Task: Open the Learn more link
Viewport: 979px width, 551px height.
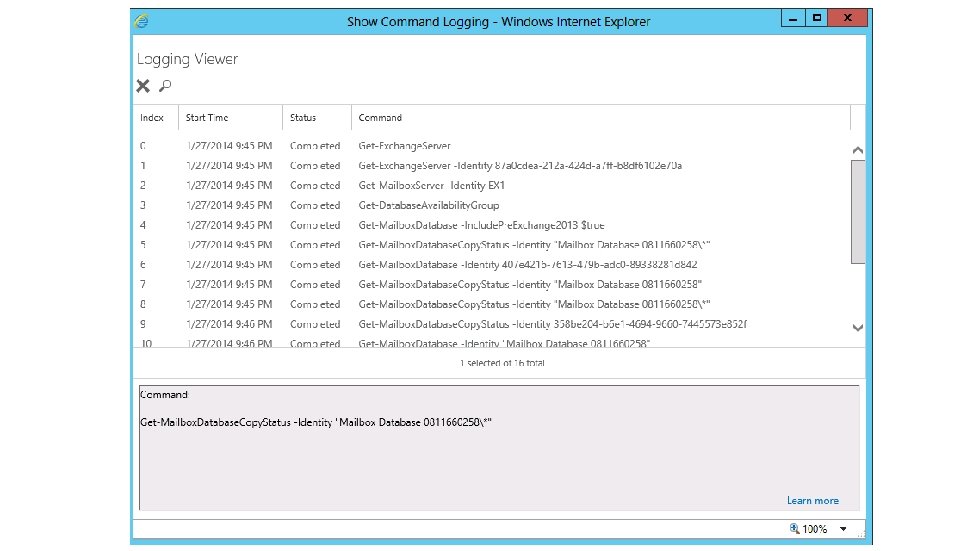Action: click(812, 500)
